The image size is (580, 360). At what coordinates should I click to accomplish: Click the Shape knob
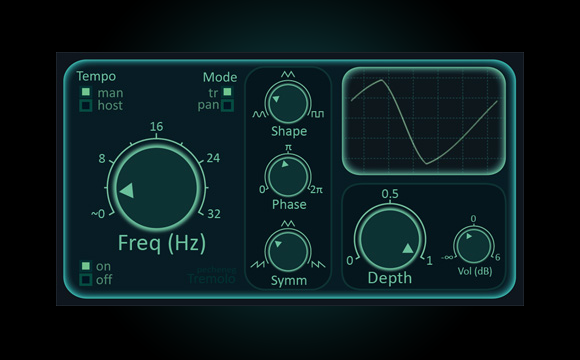(x=288, y=103)
